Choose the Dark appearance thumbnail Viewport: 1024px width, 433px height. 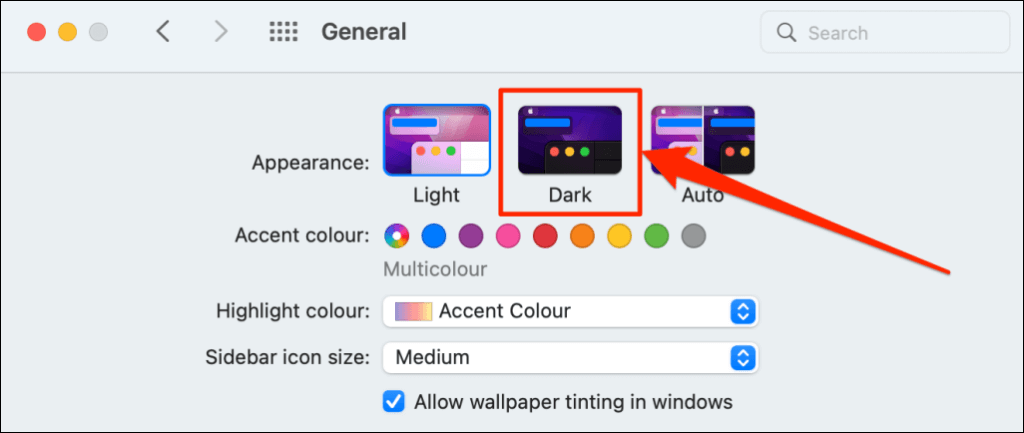[x=570, y=141]
